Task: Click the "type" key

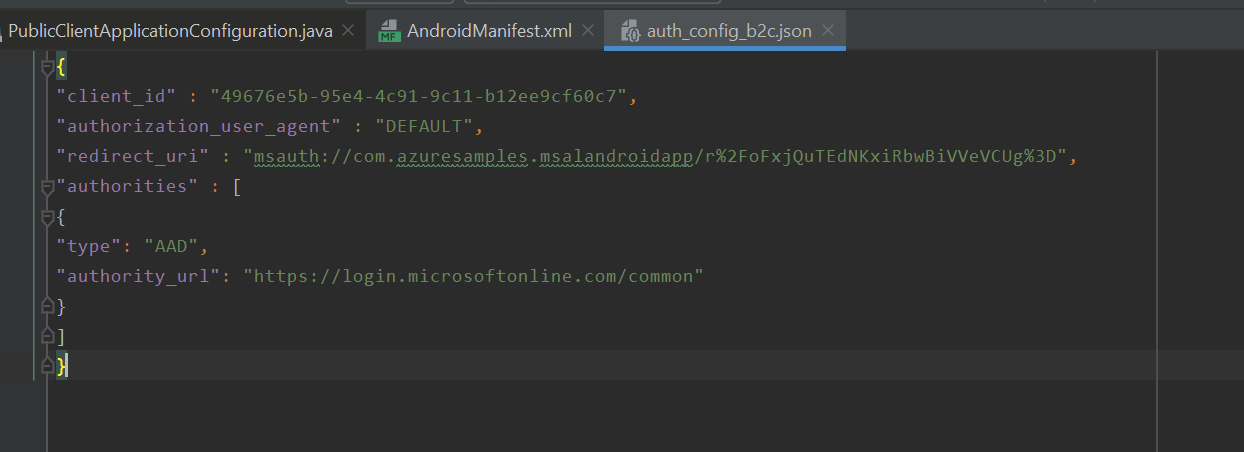Action: [90, 247]
